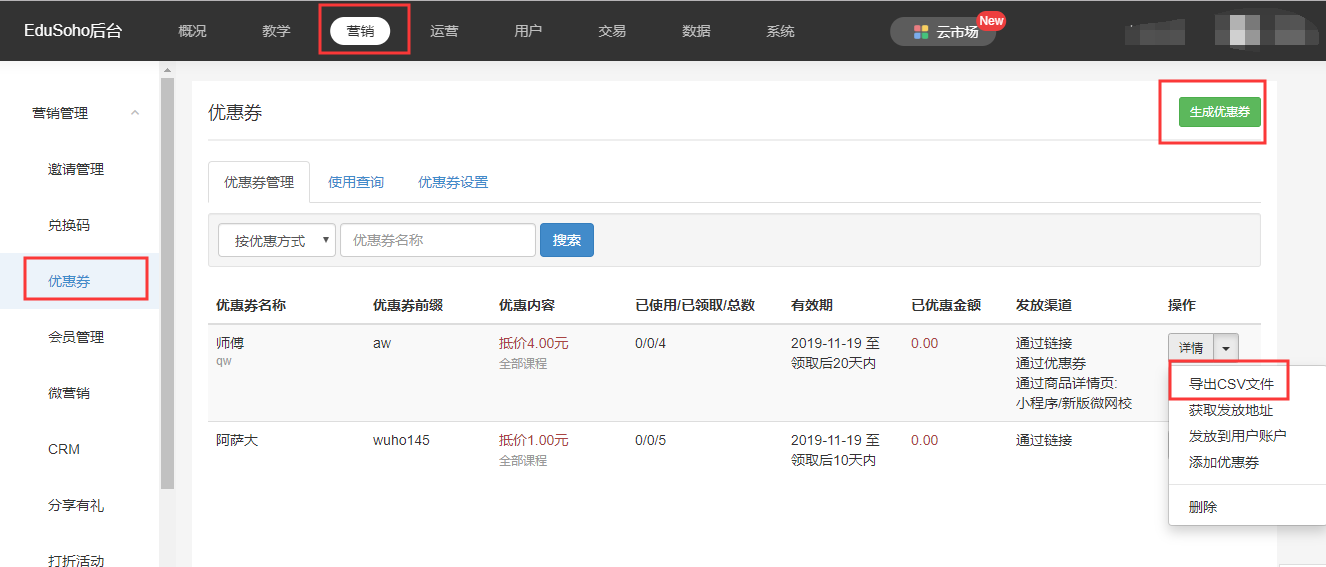The height and width of the screenshot is (567, 1326).
Task: Click 删除 in the action menu
Action: [1203, 507]
